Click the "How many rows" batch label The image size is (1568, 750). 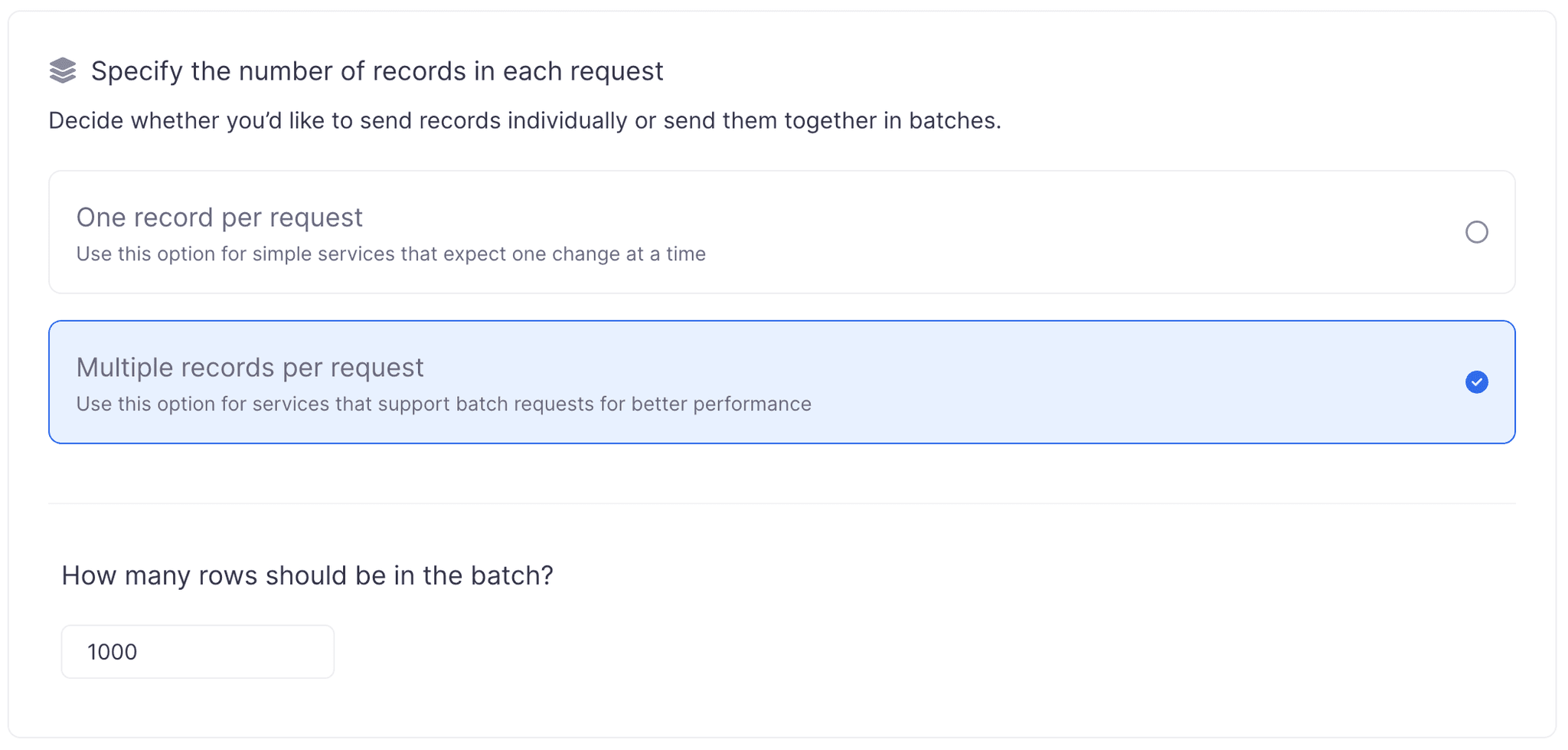coord(307,575)
